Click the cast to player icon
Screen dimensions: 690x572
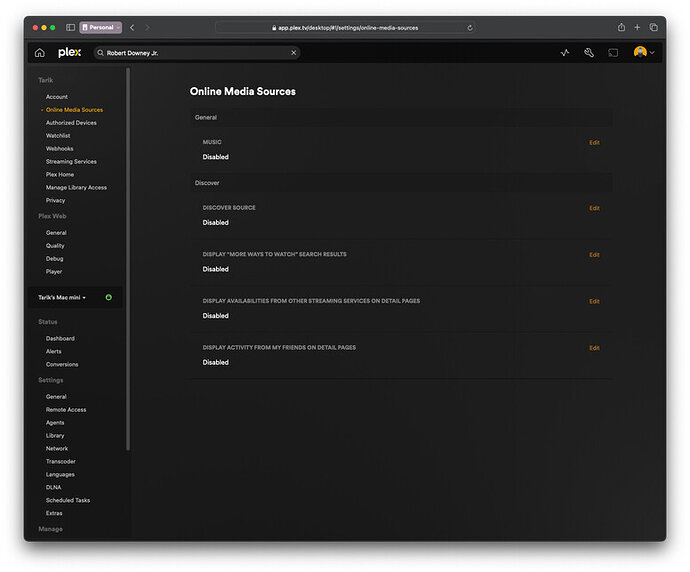point(614,52)
